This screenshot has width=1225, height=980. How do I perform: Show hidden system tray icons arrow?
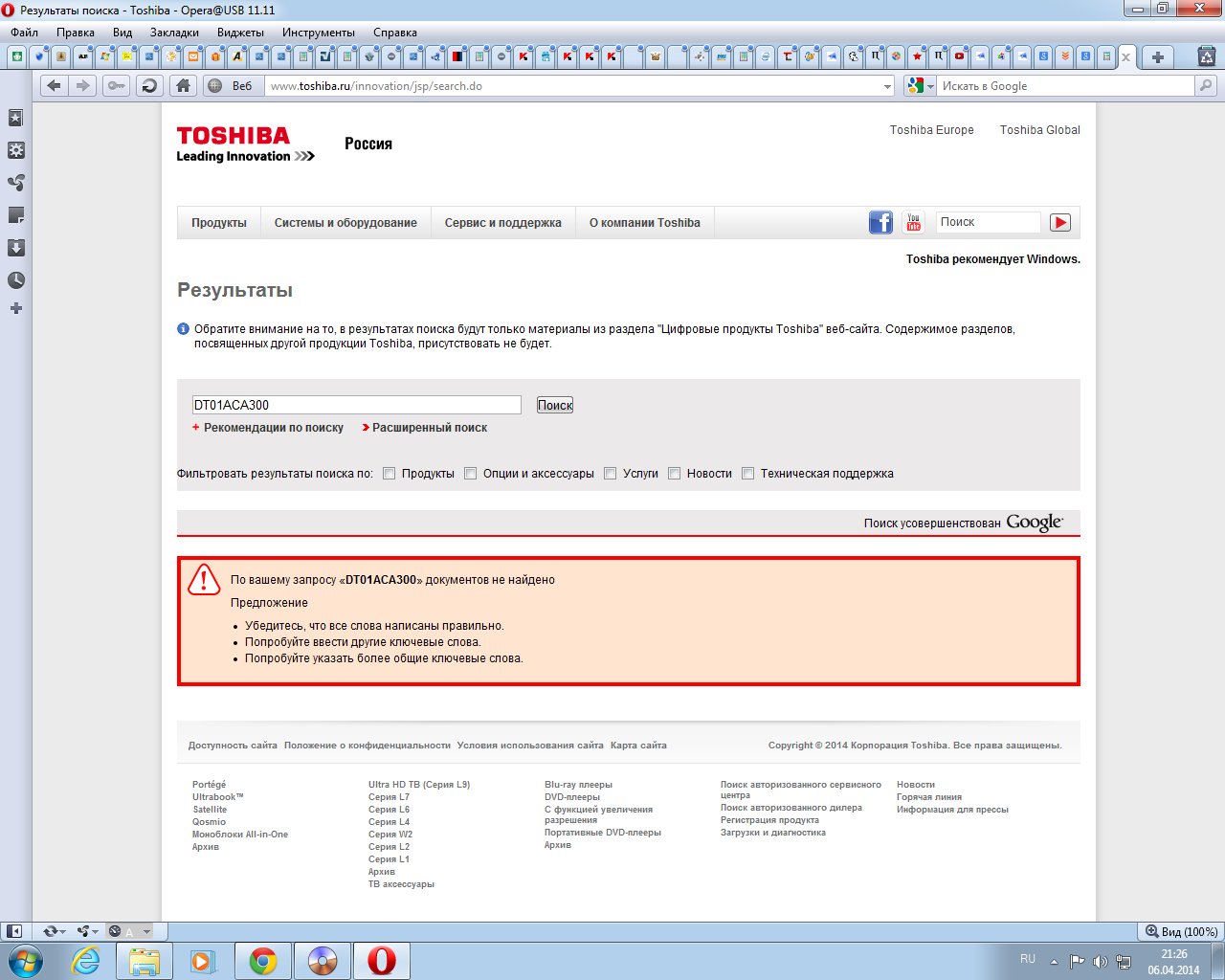[1054, 962]
